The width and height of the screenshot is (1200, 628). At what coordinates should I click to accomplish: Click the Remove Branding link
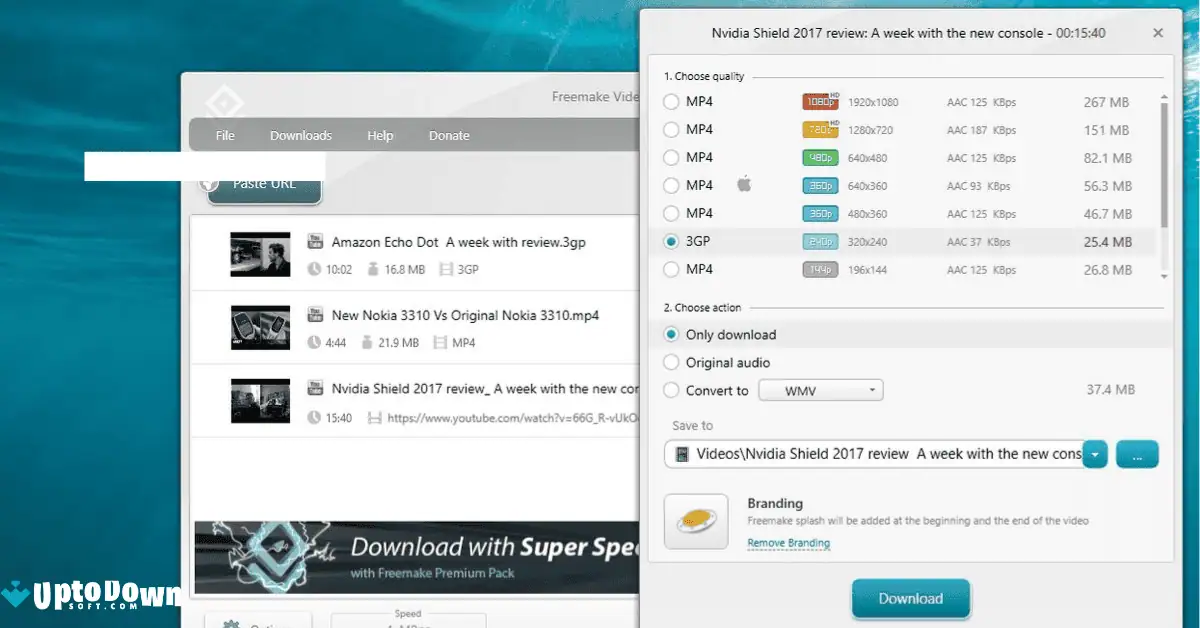tap(786, 542)
